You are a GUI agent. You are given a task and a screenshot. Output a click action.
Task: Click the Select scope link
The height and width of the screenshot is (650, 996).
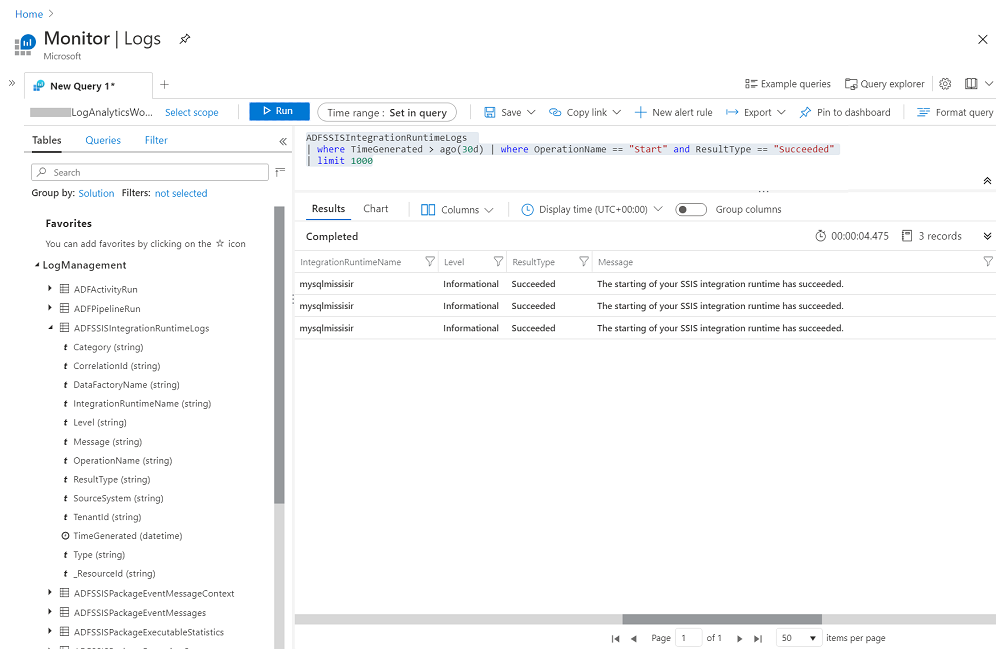pos(191,111)
